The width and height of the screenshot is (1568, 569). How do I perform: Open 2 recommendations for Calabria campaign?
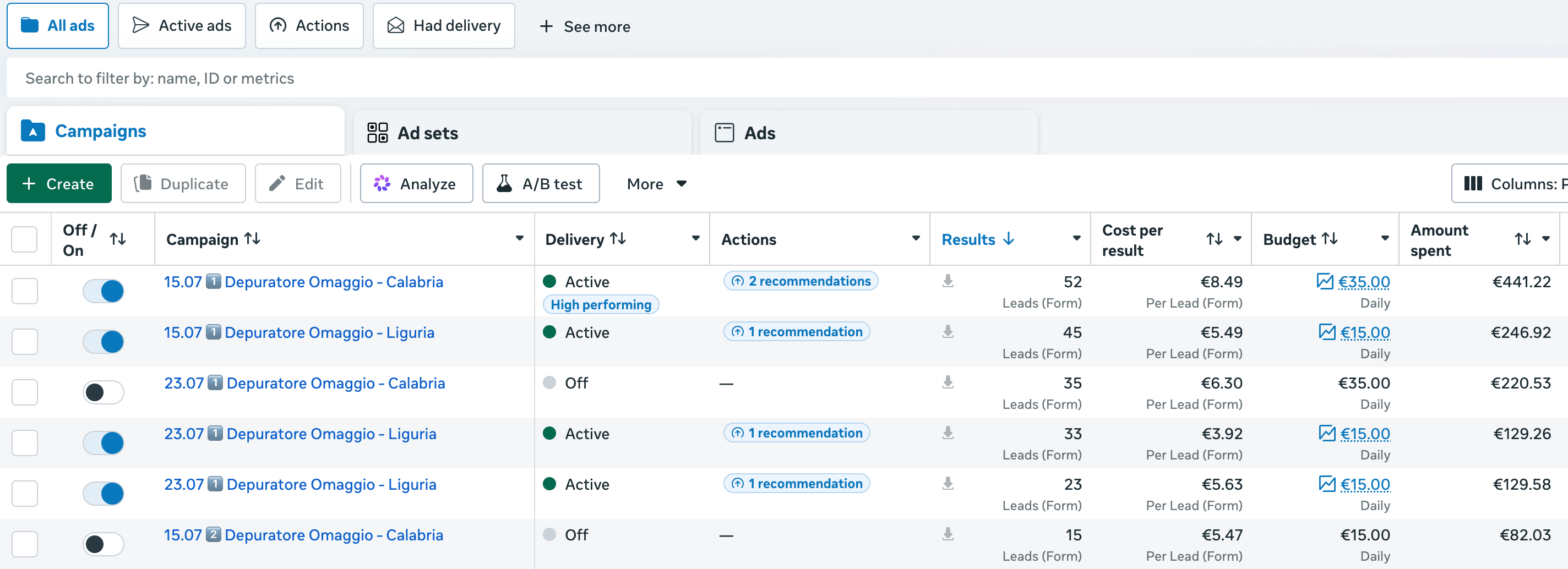(801, 281)
